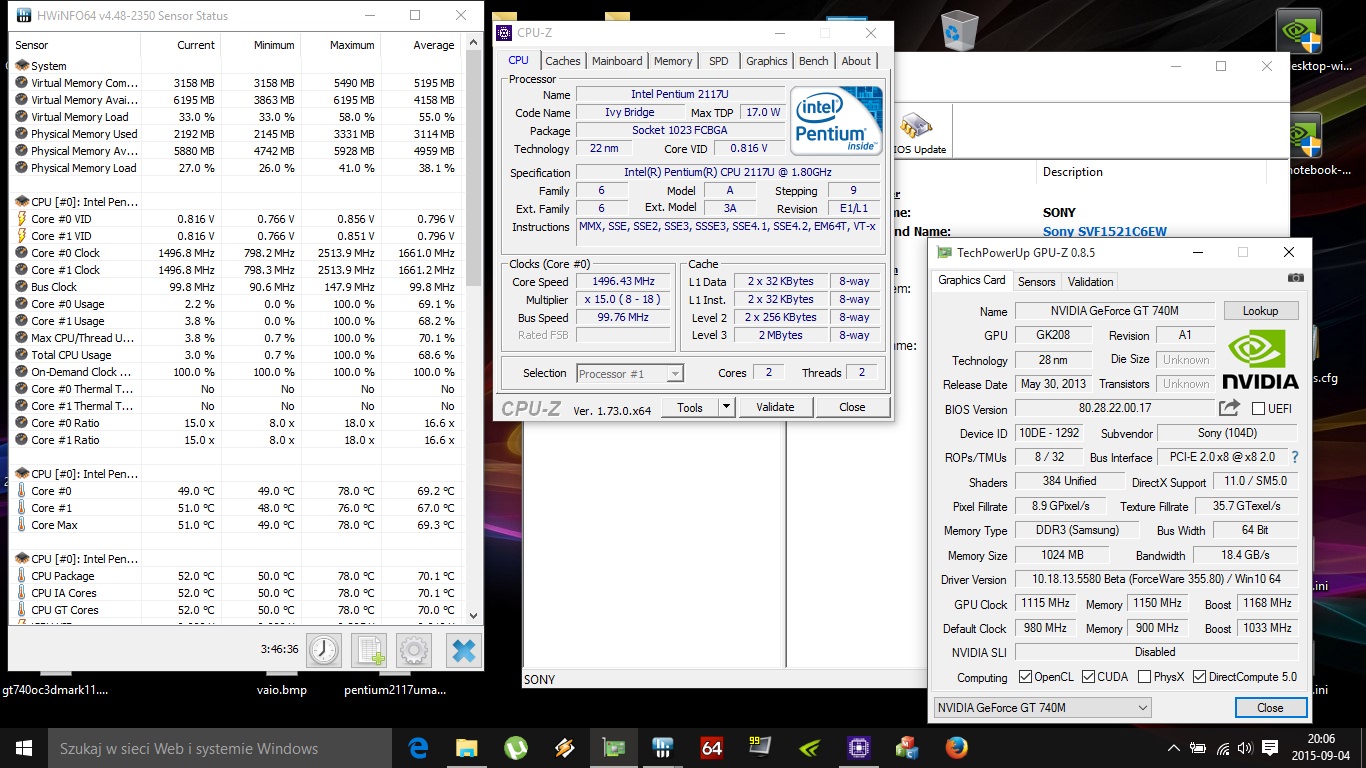Click the Close button in CPU-Z
This screenshot has width=1366, height=768.
tap(852, 407)
